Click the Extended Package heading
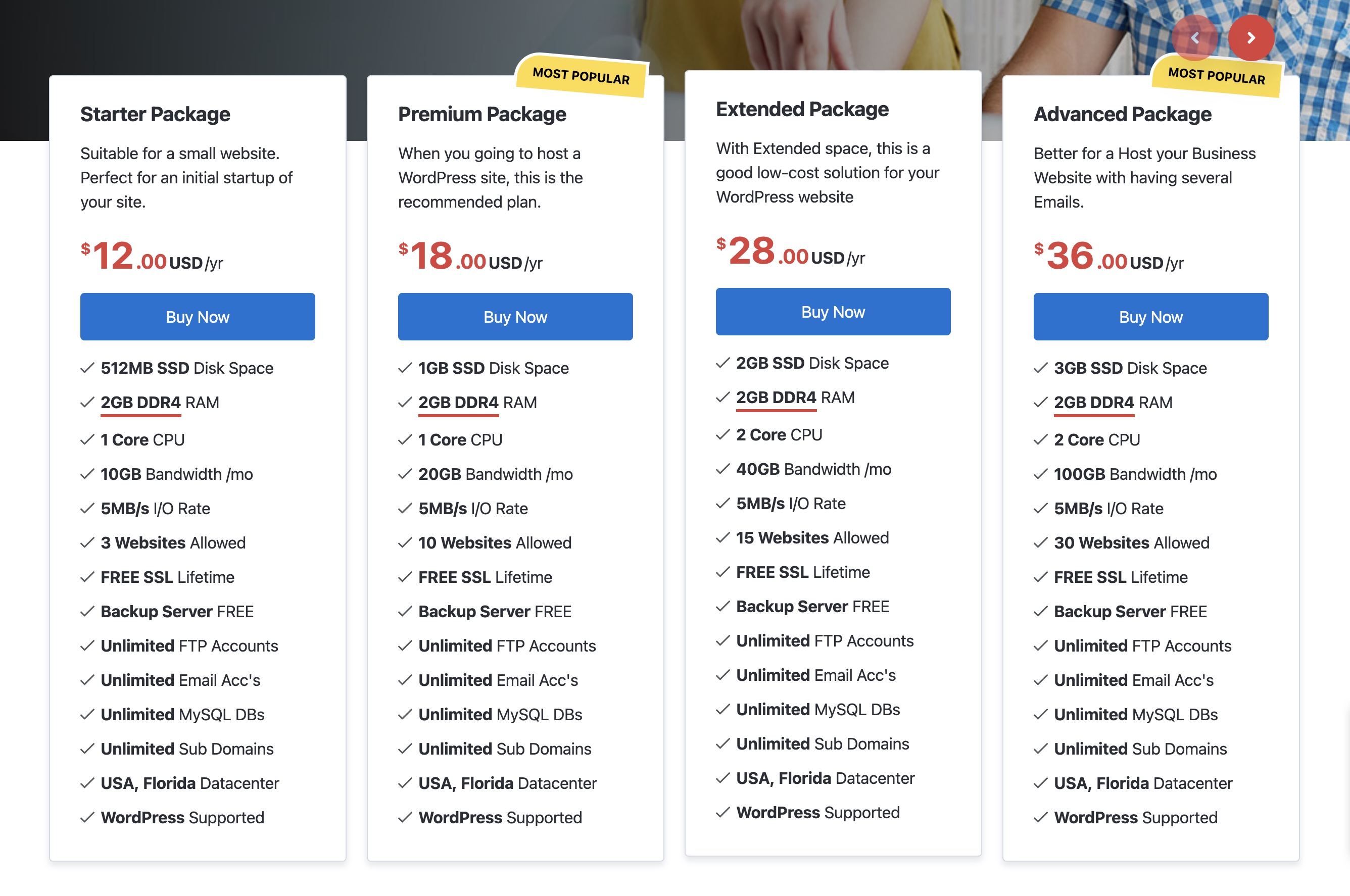This screenshot has width=1350, height=896. pos(802,109)
